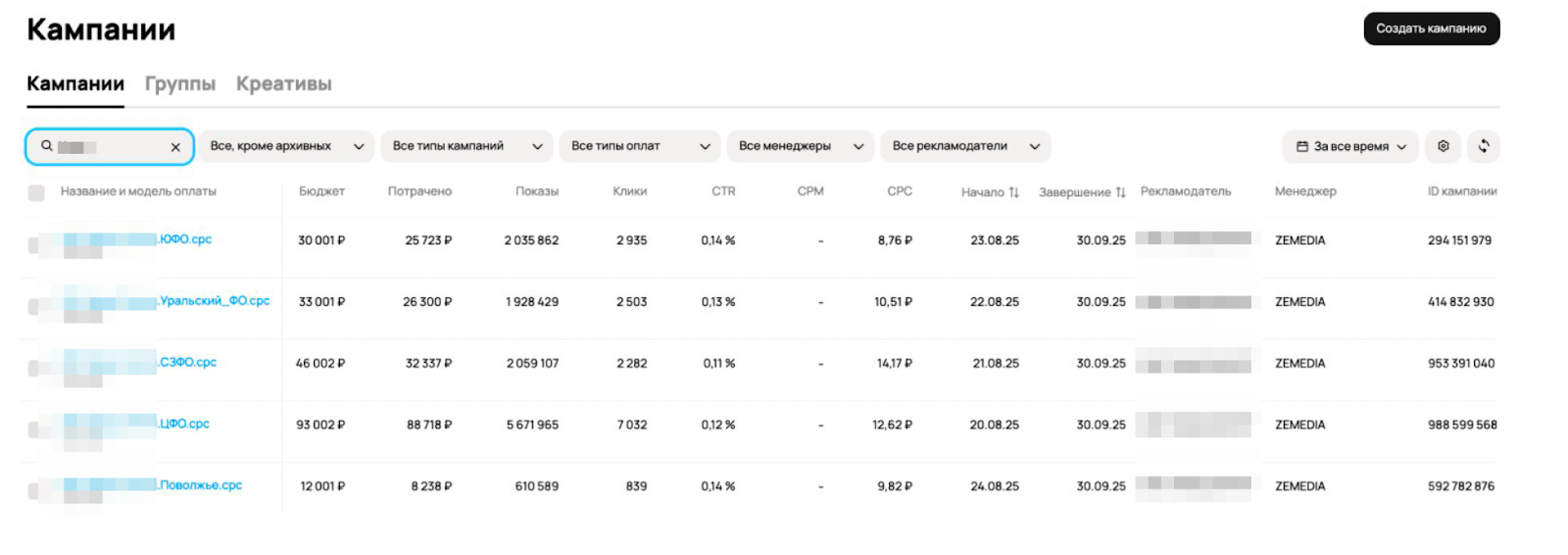Sort by Начало column arrows
Image resolution: width=1568 pixels, height=555 pixels.
(1013, 192)
